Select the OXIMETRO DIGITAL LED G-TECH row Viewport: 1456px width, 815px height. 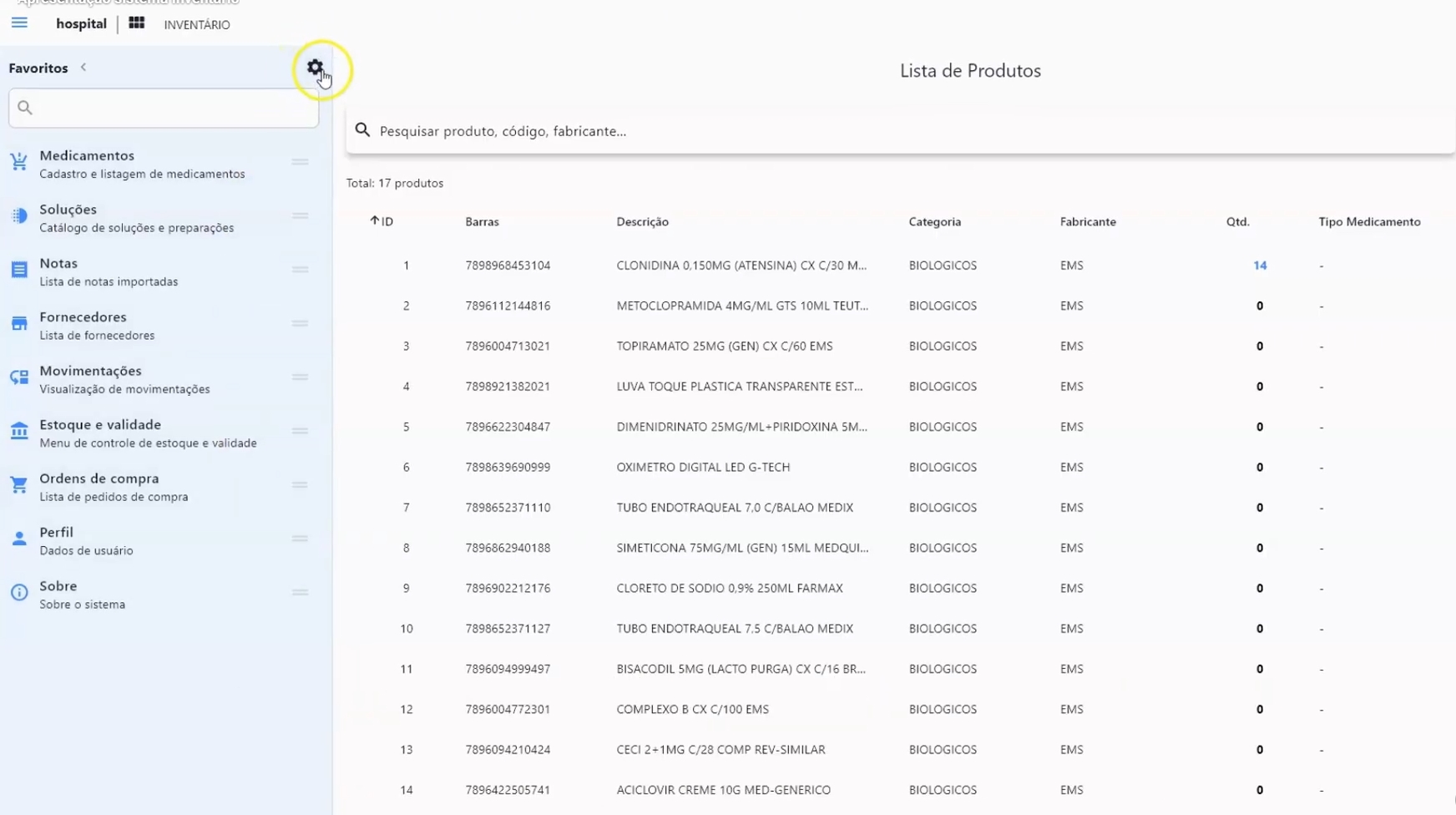click(704, 467)
